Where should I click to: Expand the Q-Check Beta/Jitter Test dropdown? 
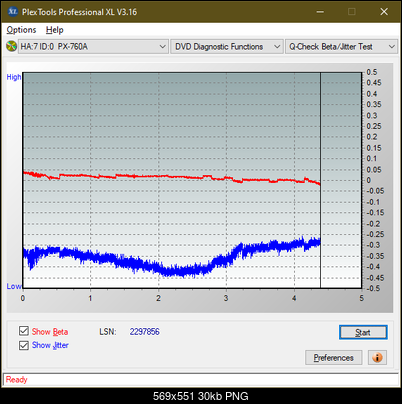point(341,47)
